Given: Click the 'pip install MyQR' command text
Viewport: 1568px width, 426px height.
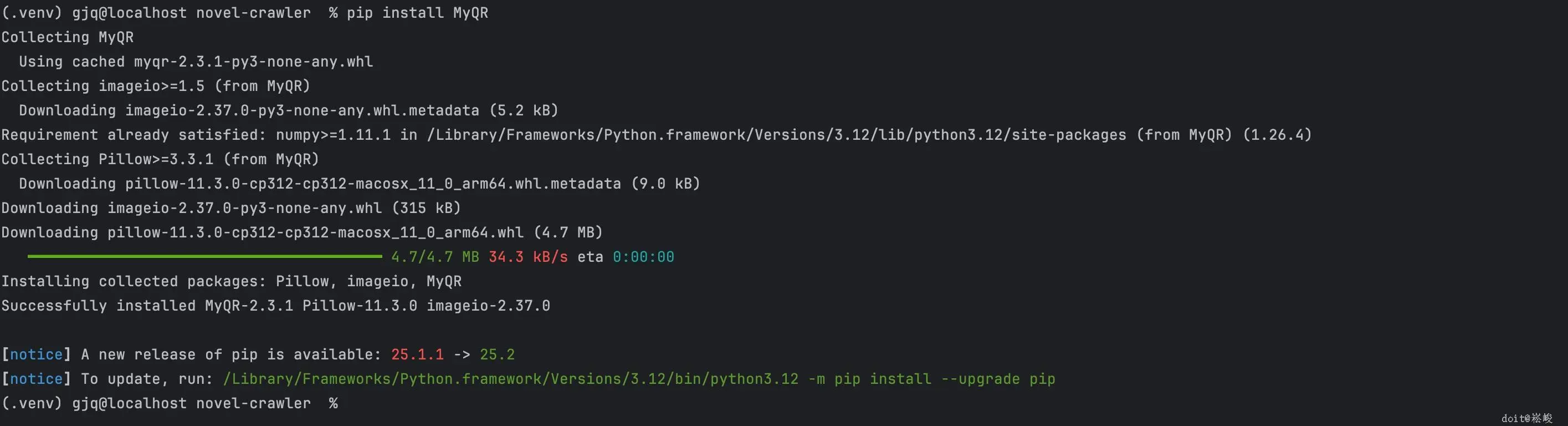Looking at the screenshot, I should 417,13.
